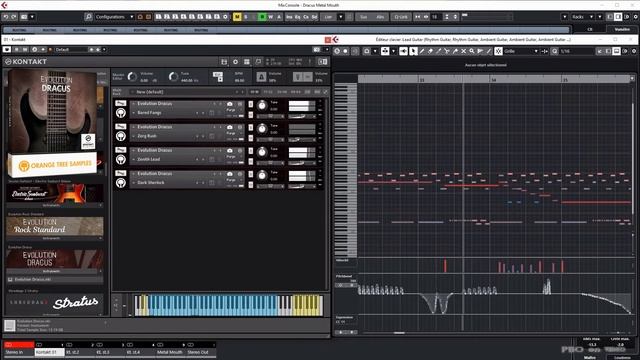Viewport: 640px width, 360px height.
Task: Select the Erase tool in Key Editor toolbar
Action: (x=430, y=51)
